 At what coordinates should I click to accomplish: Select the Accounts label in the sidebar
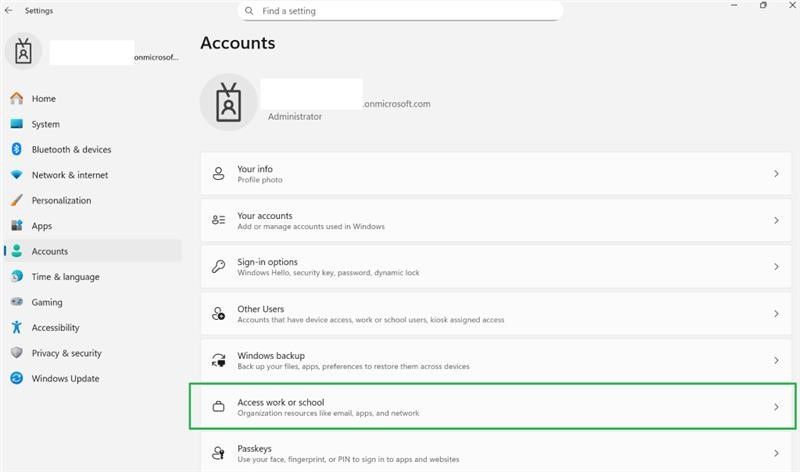click(x=49, y=251)
